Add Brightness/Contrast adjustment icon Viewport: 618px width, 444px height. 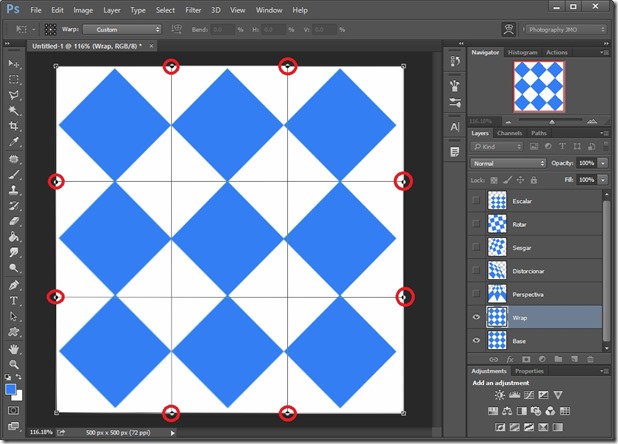tap(500, 395)
